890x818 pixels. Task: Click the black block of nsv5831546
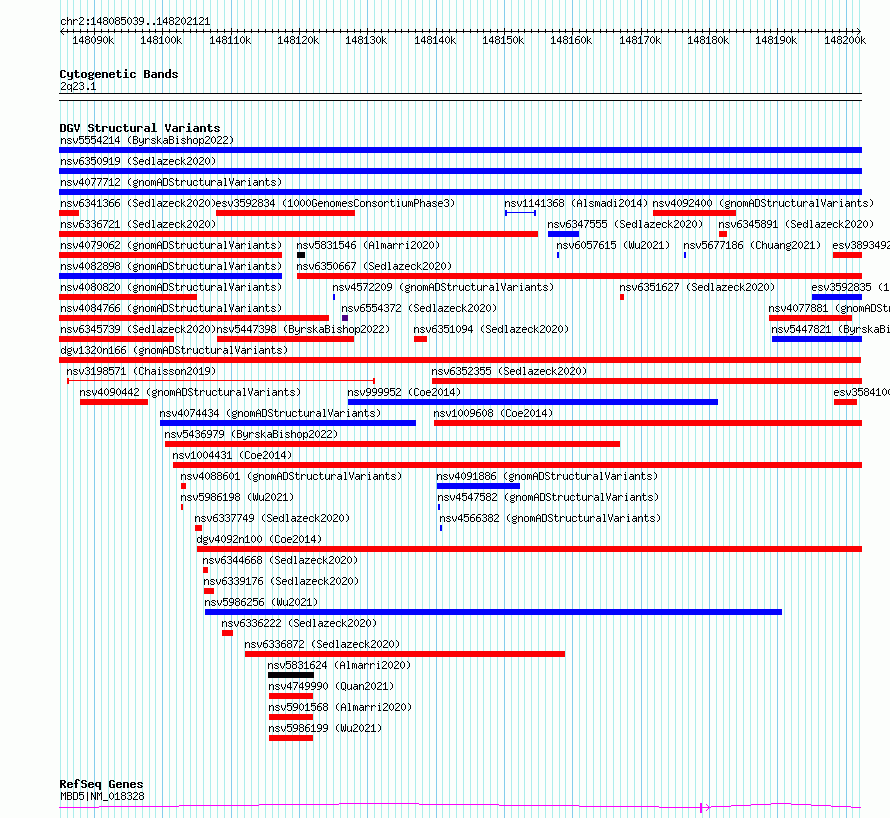coord(301,255)
